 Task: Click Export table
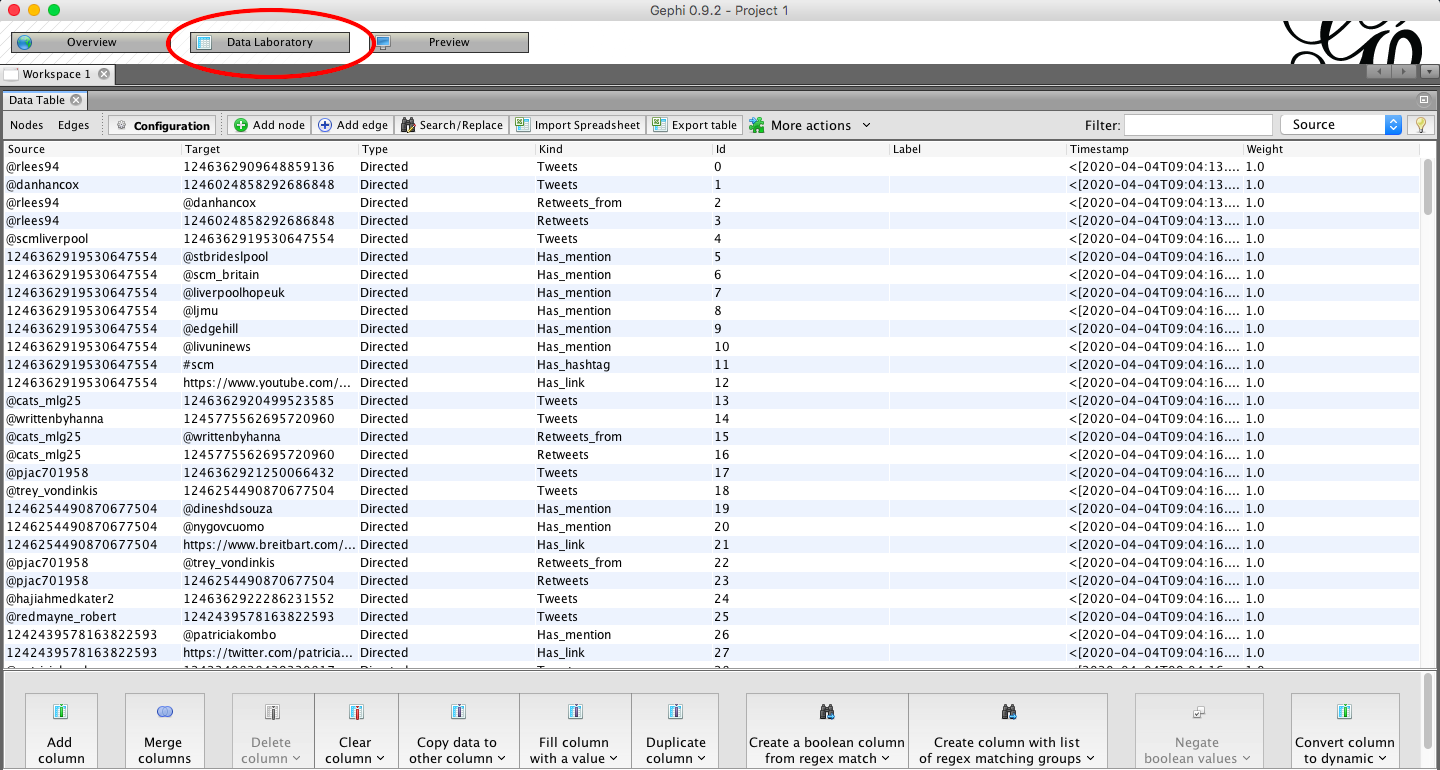694,125
